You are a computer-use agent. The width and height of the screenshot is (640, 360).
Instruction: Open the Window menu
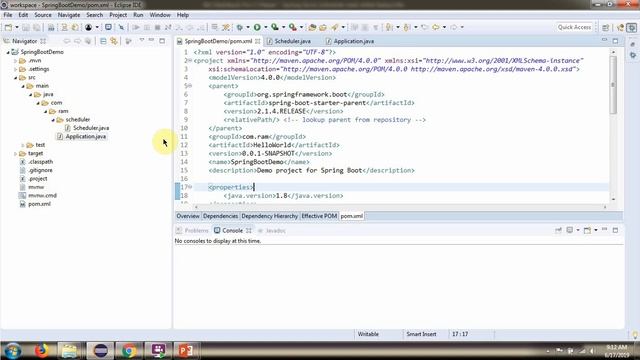(x=160, y=15)
